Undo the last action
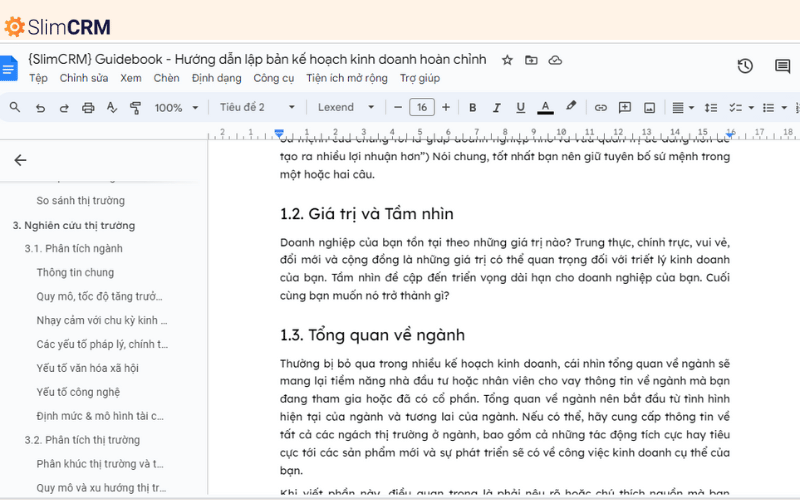This screenshot has width=800, height=500. point(40,108)
